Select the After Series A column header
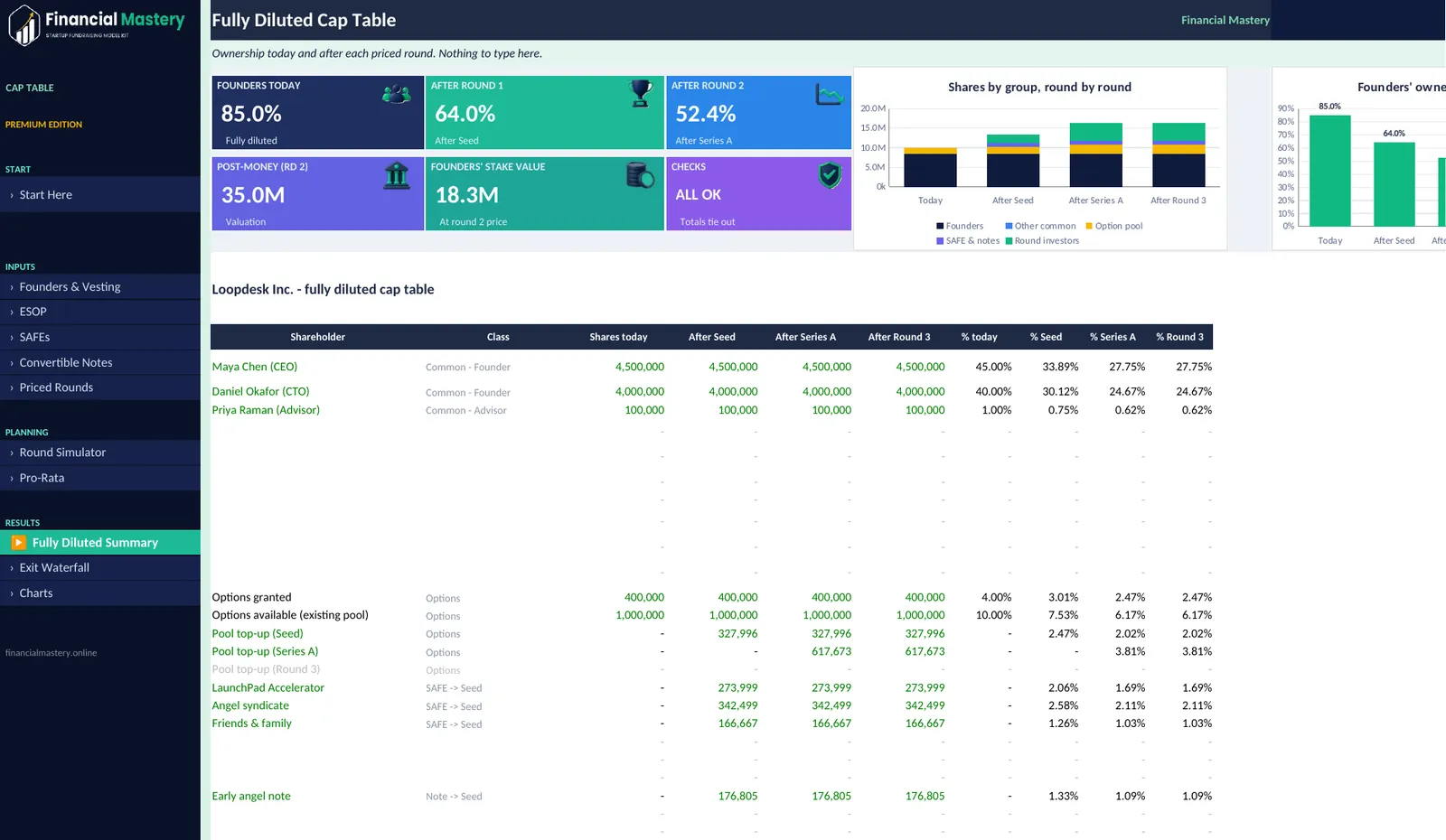 click(805, 337)
